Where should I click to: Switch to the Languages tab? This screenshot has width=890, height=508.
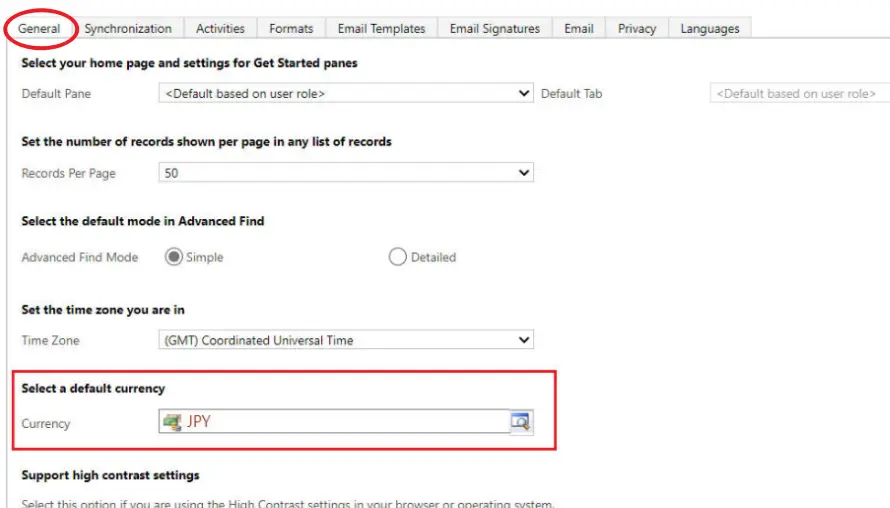click(710, 28)
